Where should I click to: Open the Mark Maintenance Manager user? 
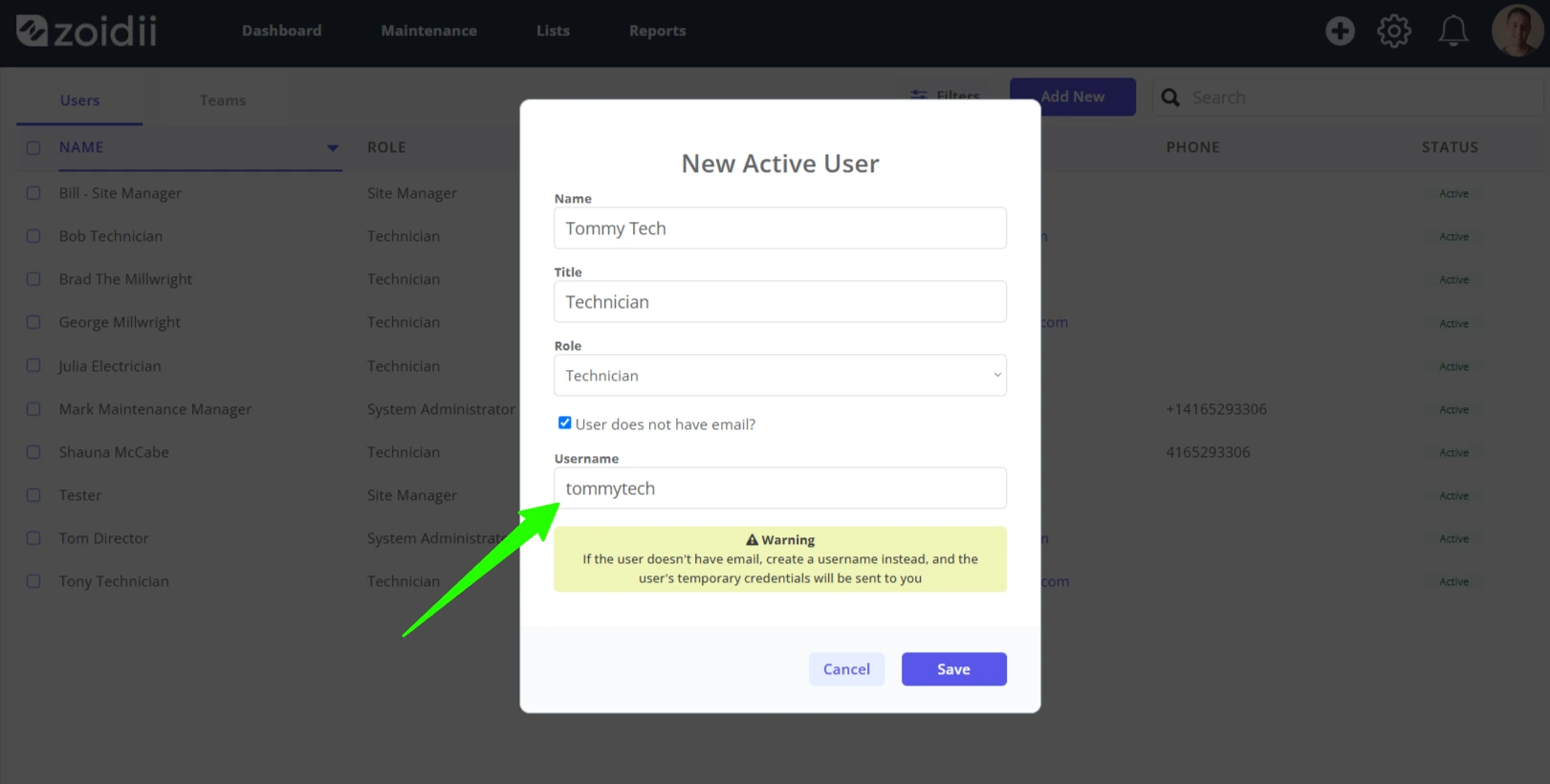pyautogui.click(x=155, y=409)
